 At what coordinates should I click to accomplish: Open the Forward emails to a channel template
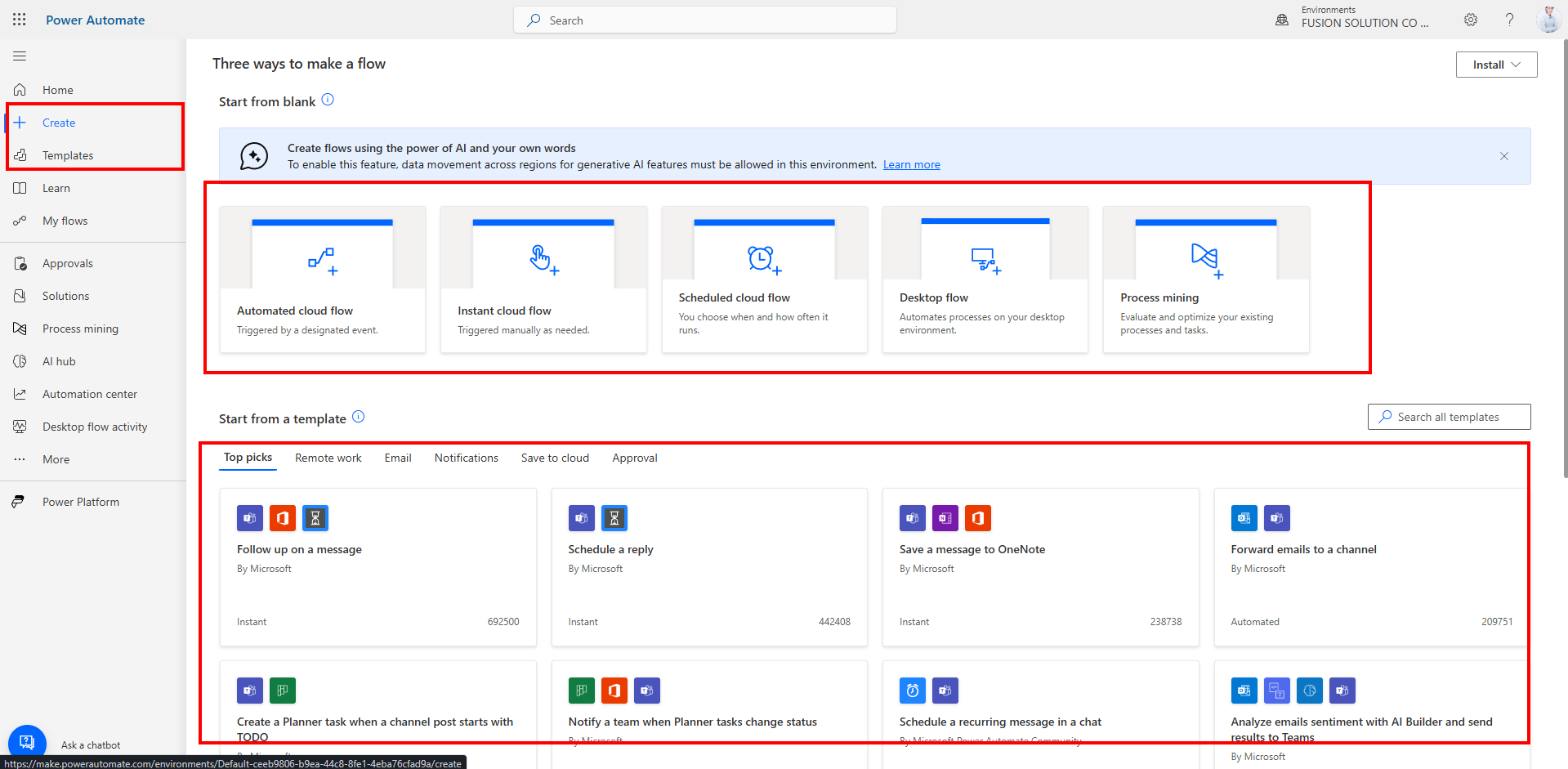[1371, 567]
